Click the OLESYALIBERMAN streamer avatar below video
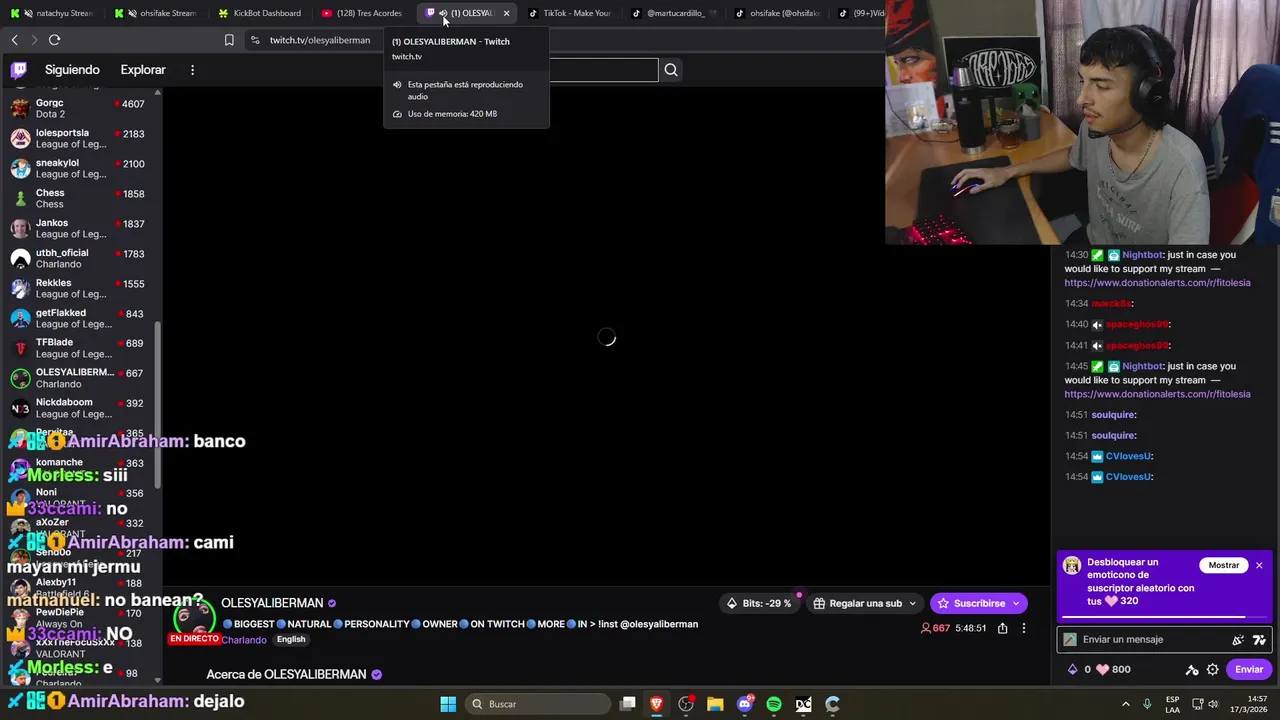 pyautogui.click(x=194, y=618)
